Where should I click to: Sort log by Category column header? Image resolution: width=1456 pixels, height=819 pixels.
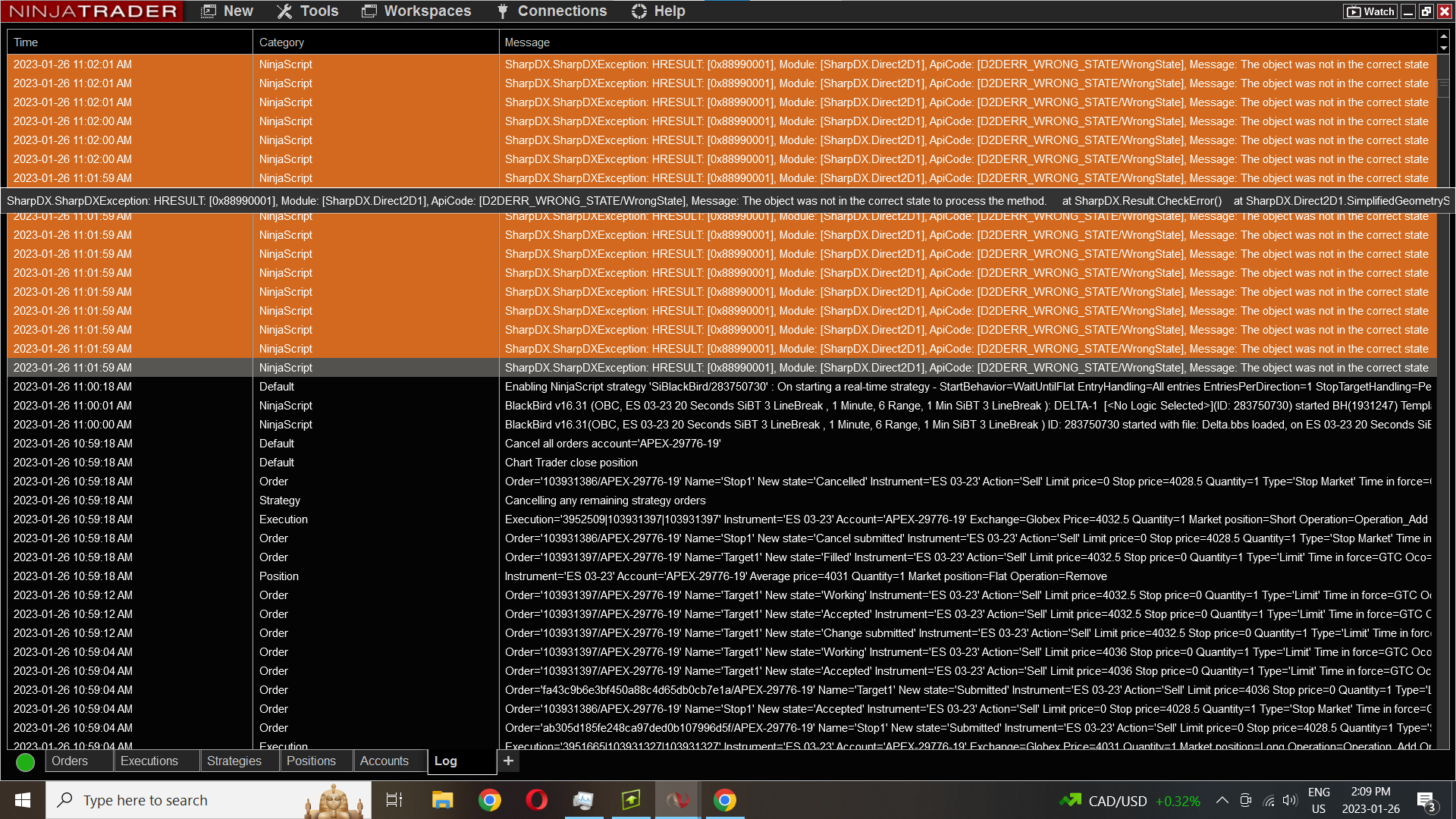[281, 42]
